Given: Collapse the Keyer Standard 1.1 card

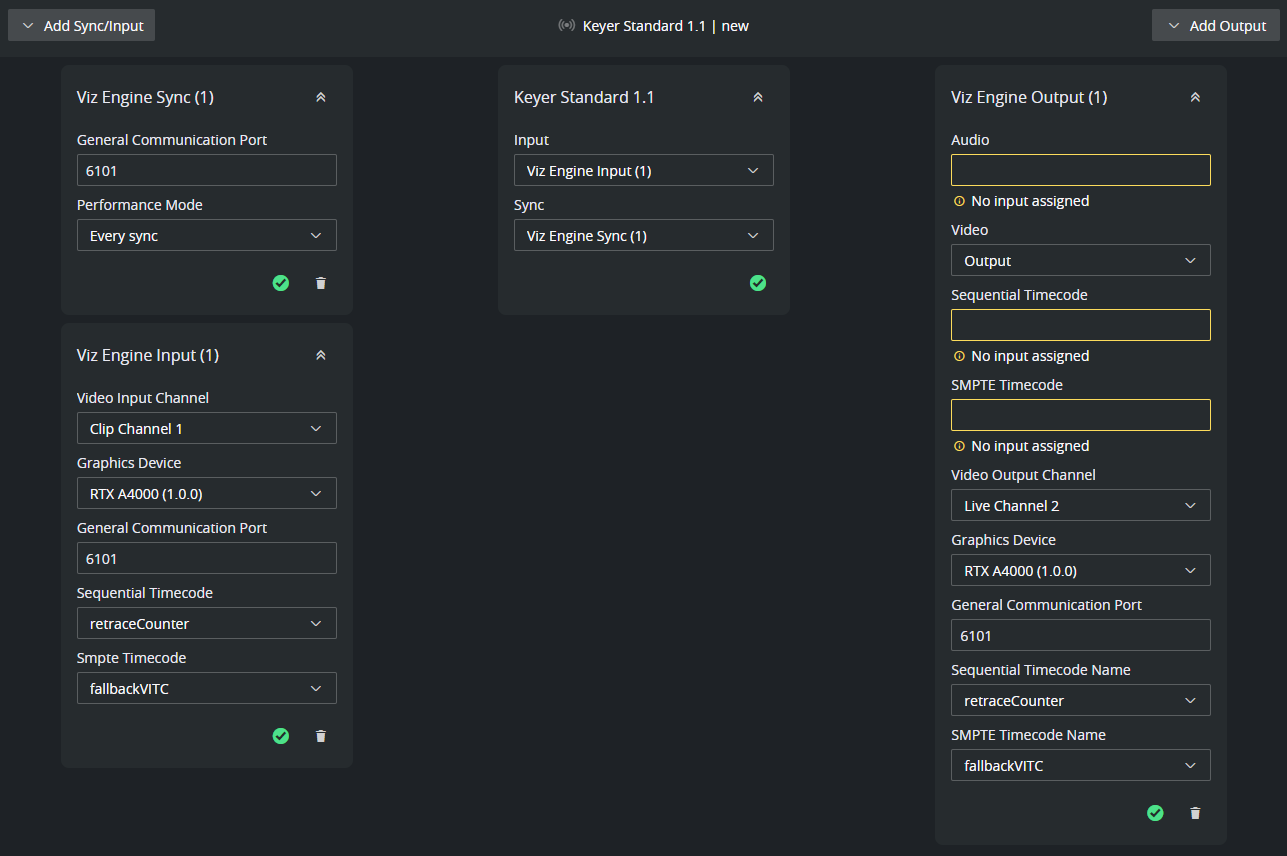Looking at the screenshot, I should (x=758, y=97).
